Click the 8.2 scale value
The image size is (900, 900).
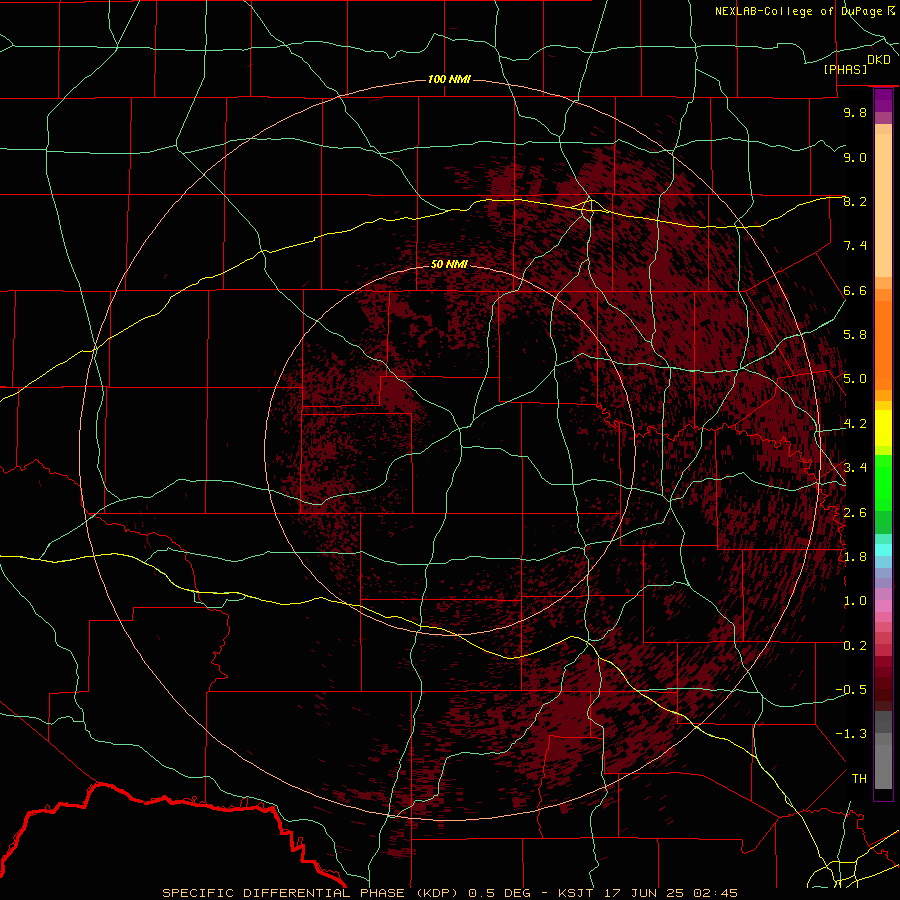(x=855, y=201)
